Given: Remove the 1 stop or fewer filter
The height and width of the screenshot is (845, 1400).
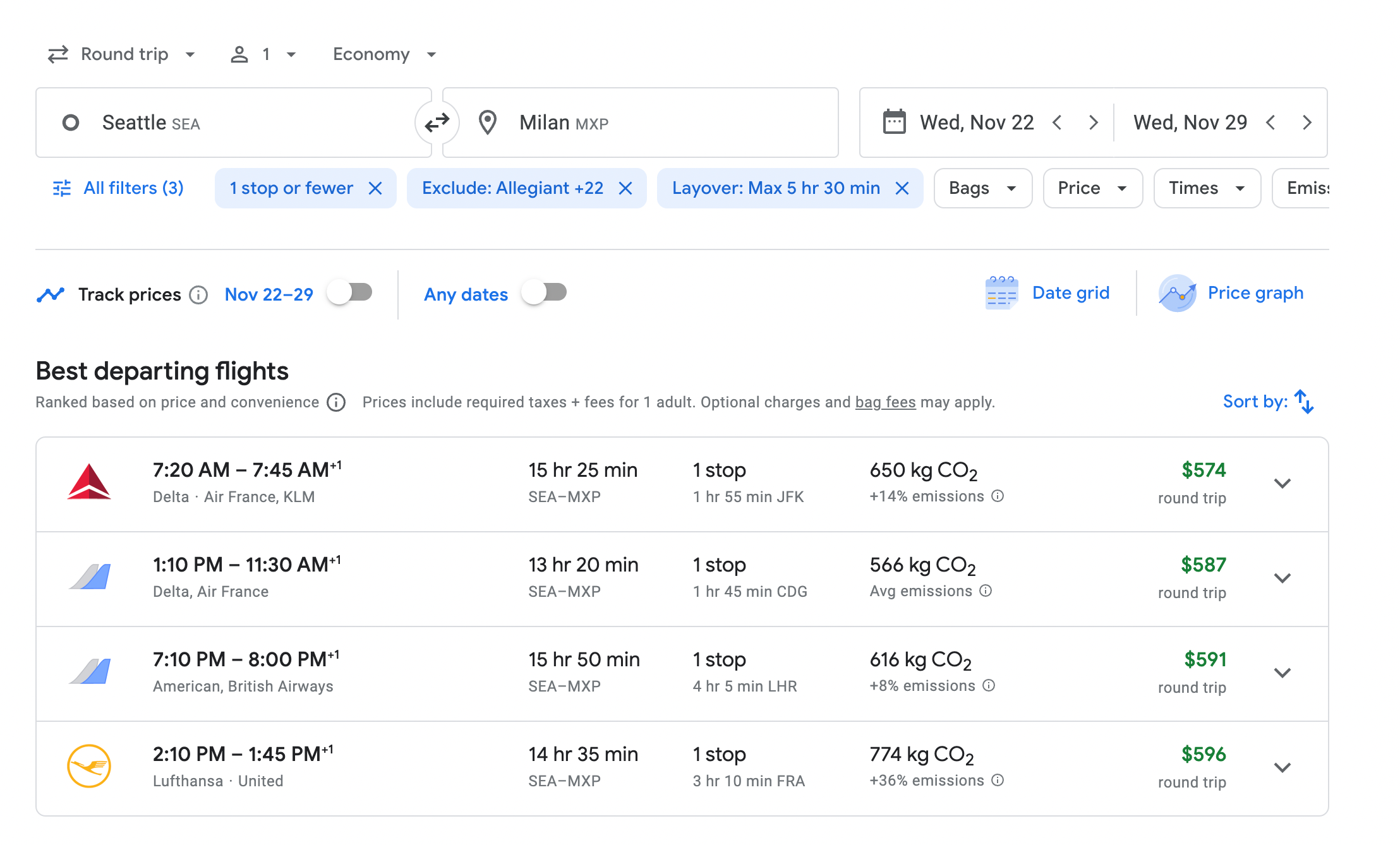Looking at the screenshot, I should point(375,188).
